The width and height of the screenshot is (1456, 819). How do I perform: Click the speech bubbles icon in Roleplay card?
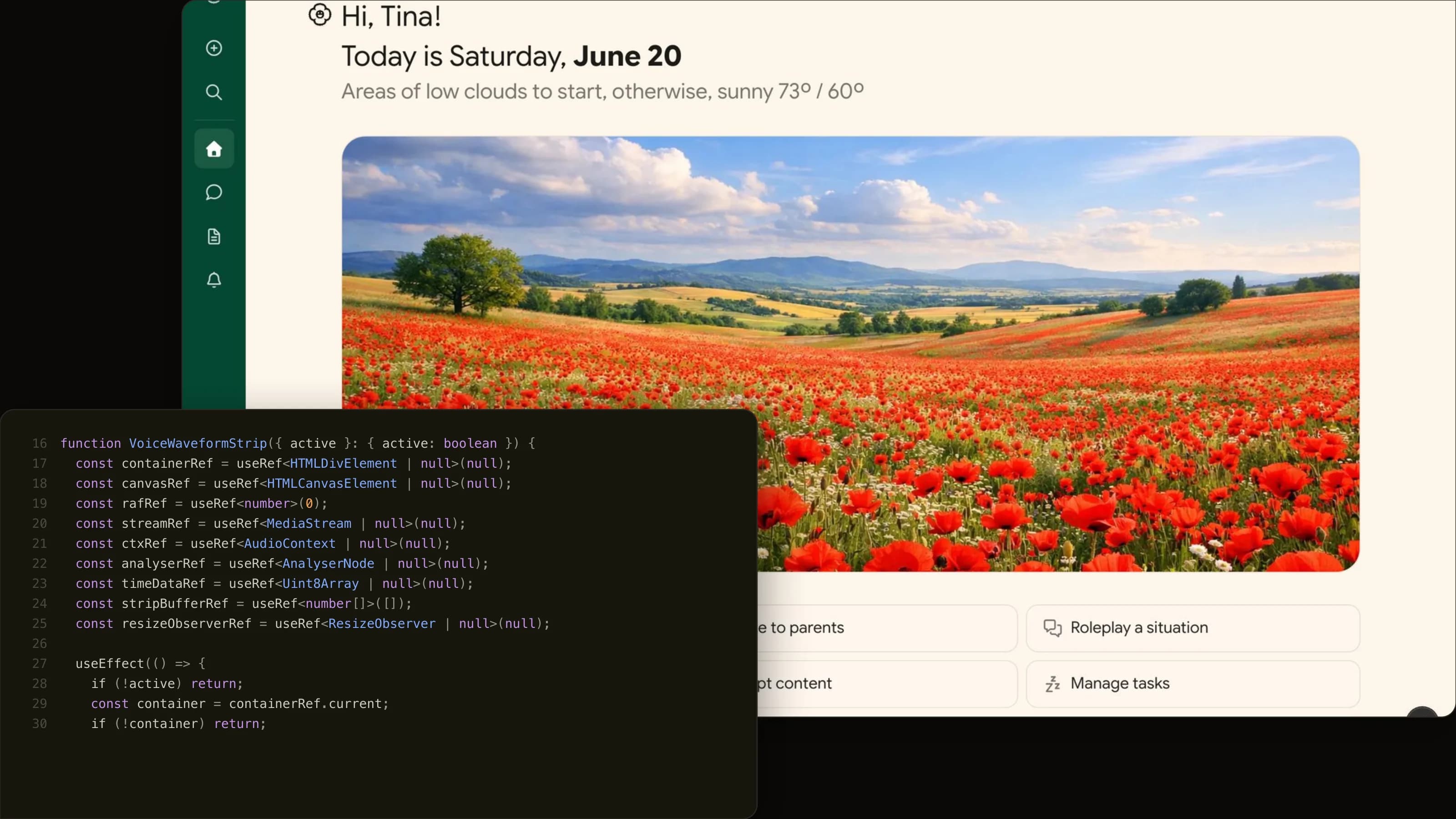(1052, 628)
